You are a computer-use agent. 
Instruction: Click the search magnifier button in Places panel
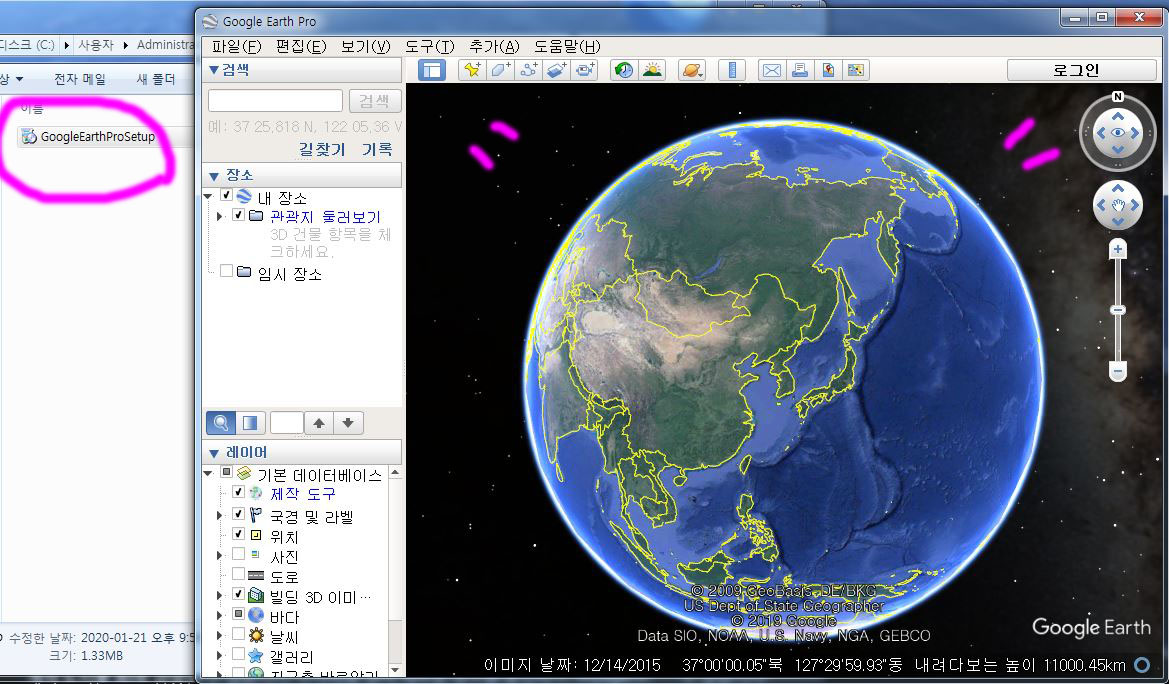tap(221, 423)
